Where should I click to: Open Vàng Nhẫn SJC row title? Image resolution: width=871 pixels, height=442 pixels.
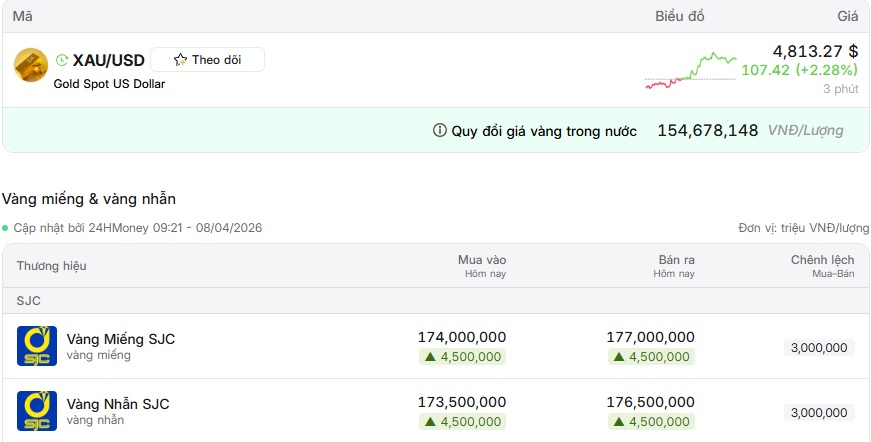pos(118,404)
